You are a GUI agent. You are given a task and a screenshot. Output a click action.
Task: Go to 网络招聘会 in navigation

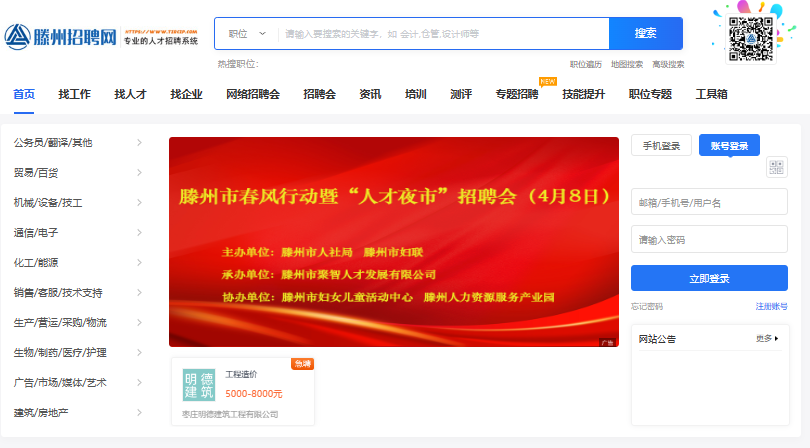(x=252, y=95)
